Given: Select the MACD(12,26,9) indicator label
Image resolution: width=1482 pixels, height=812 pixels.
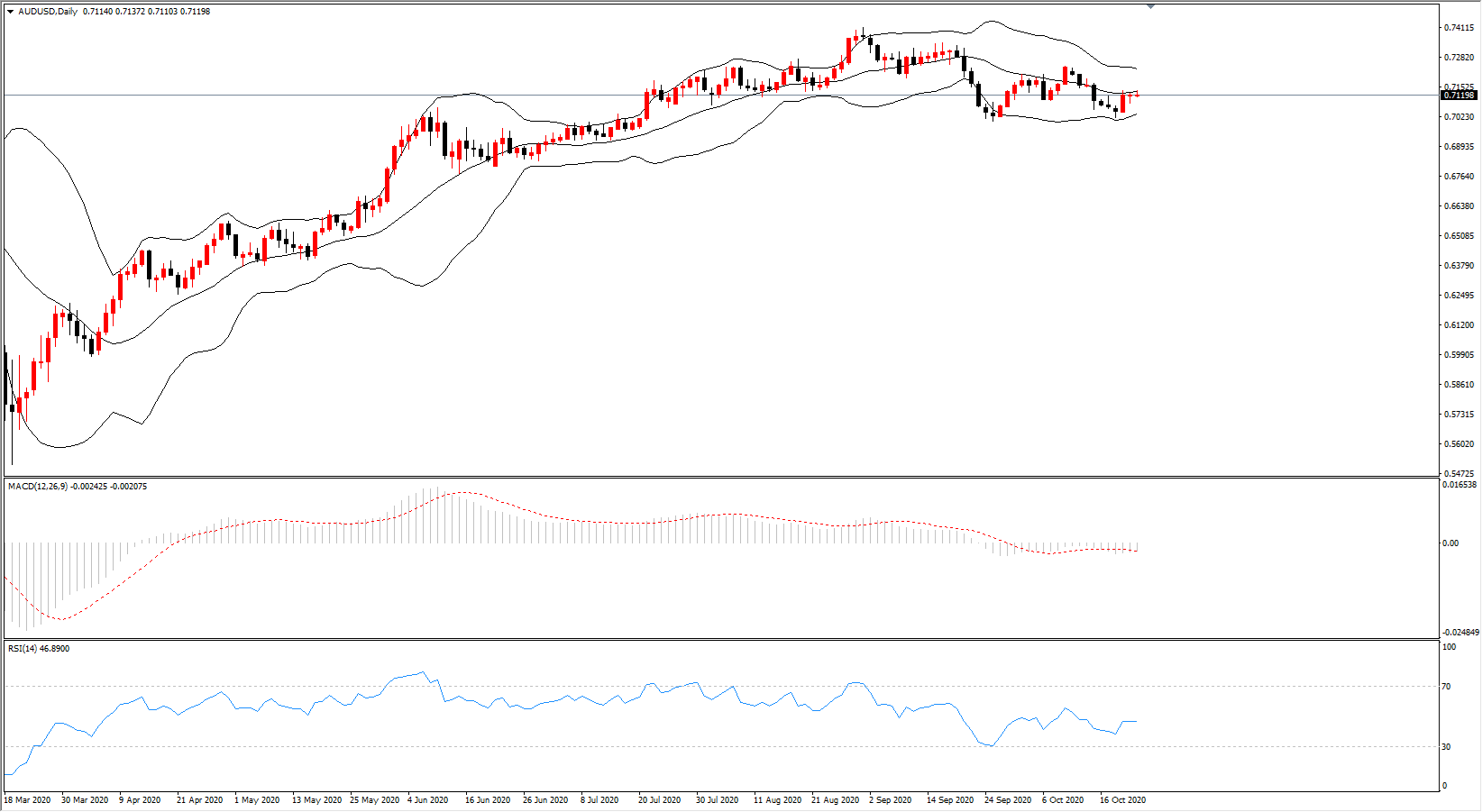Looking at the screenshot, I should pos(78,487).
